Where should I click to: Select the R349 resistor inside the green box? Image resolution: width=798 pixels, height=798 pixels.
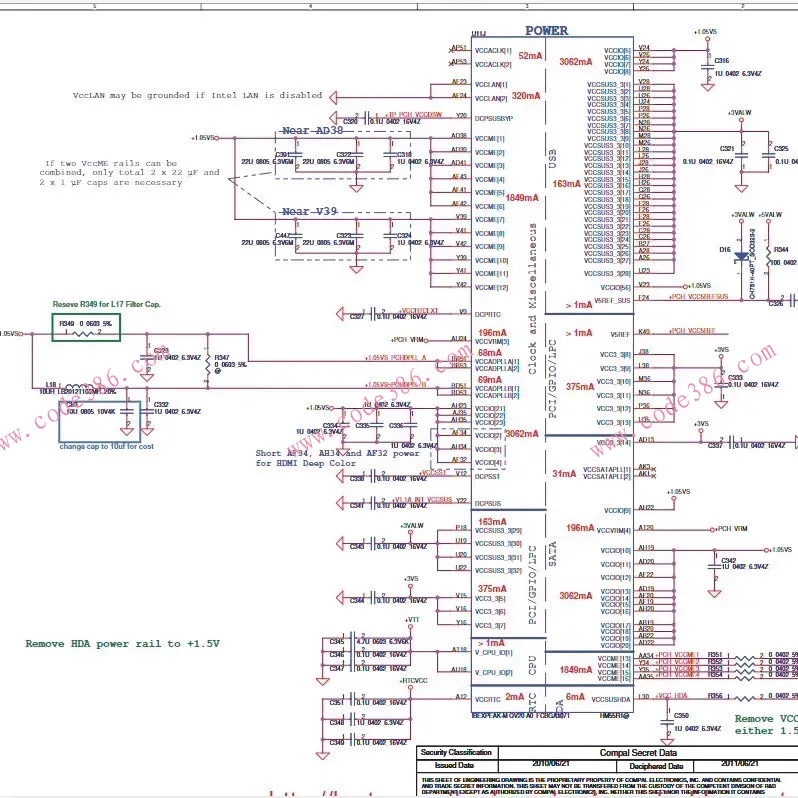(x=82, y=333)
